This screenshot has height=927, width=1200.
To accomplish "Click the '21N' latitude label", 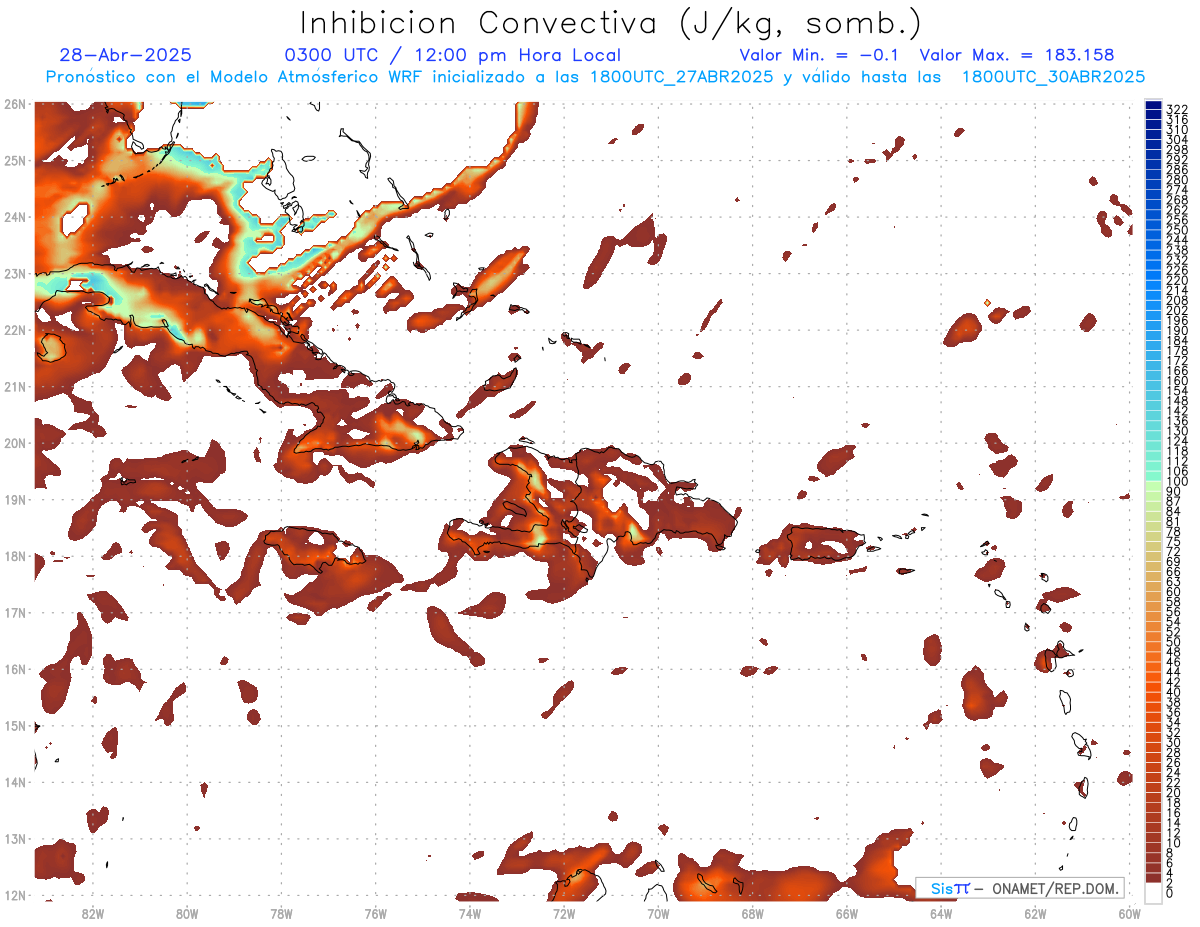I will coord(14,386).
